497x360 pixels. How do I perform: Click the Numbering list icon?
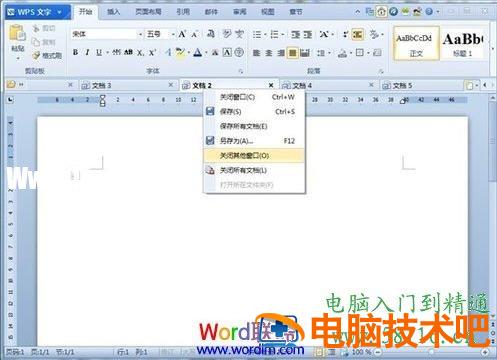(x=274, y=34)
